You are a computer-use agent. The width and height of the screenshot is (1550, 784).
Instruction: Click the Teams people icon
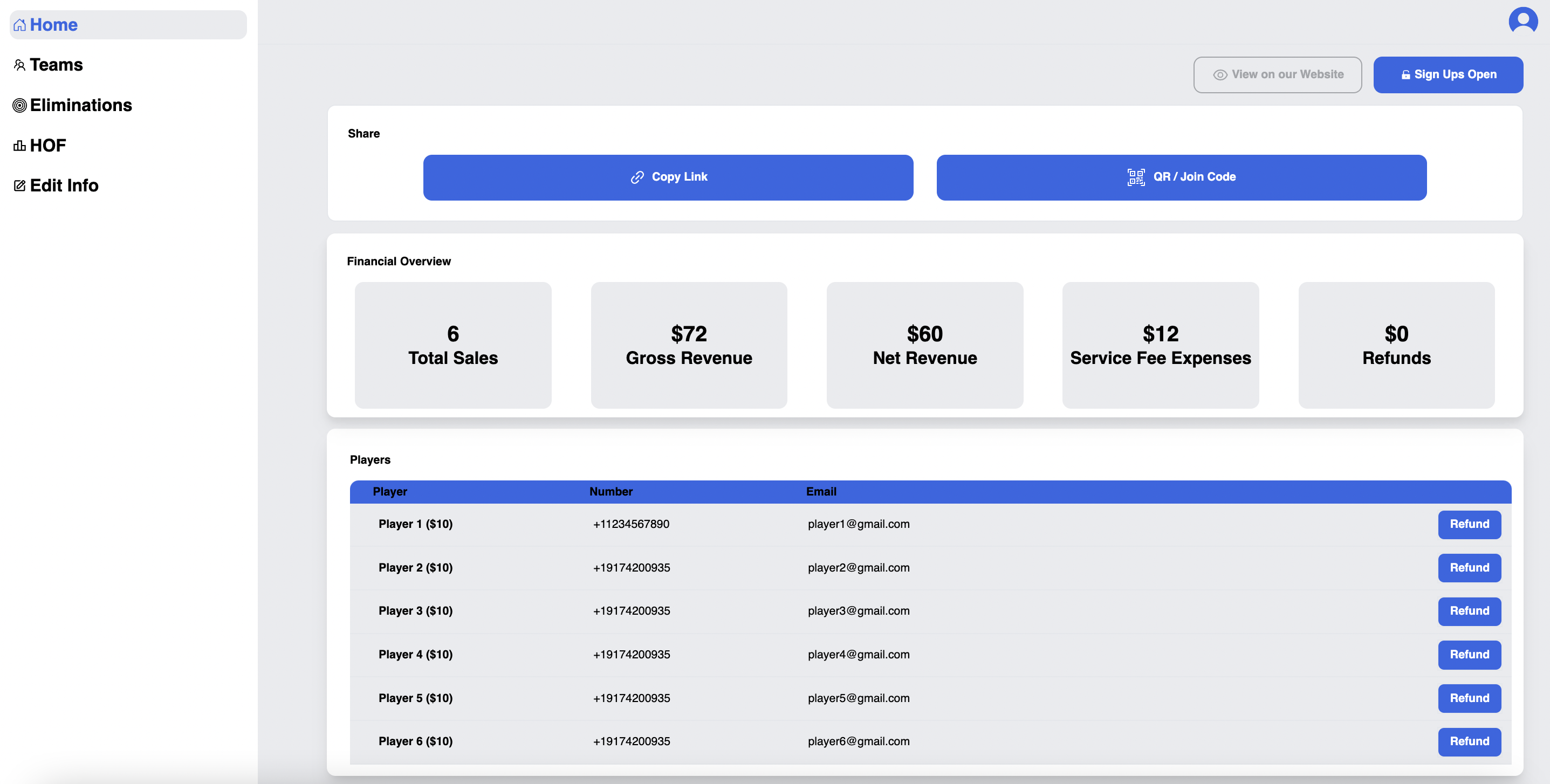click(20, 65)
